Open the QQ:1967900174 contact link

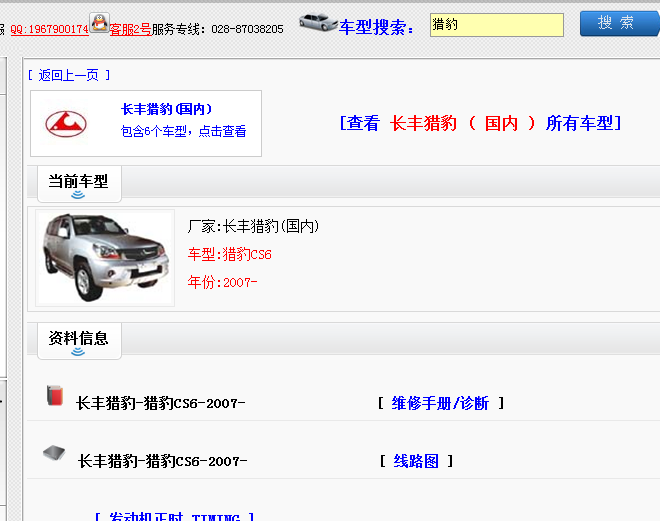pos(50,29)
